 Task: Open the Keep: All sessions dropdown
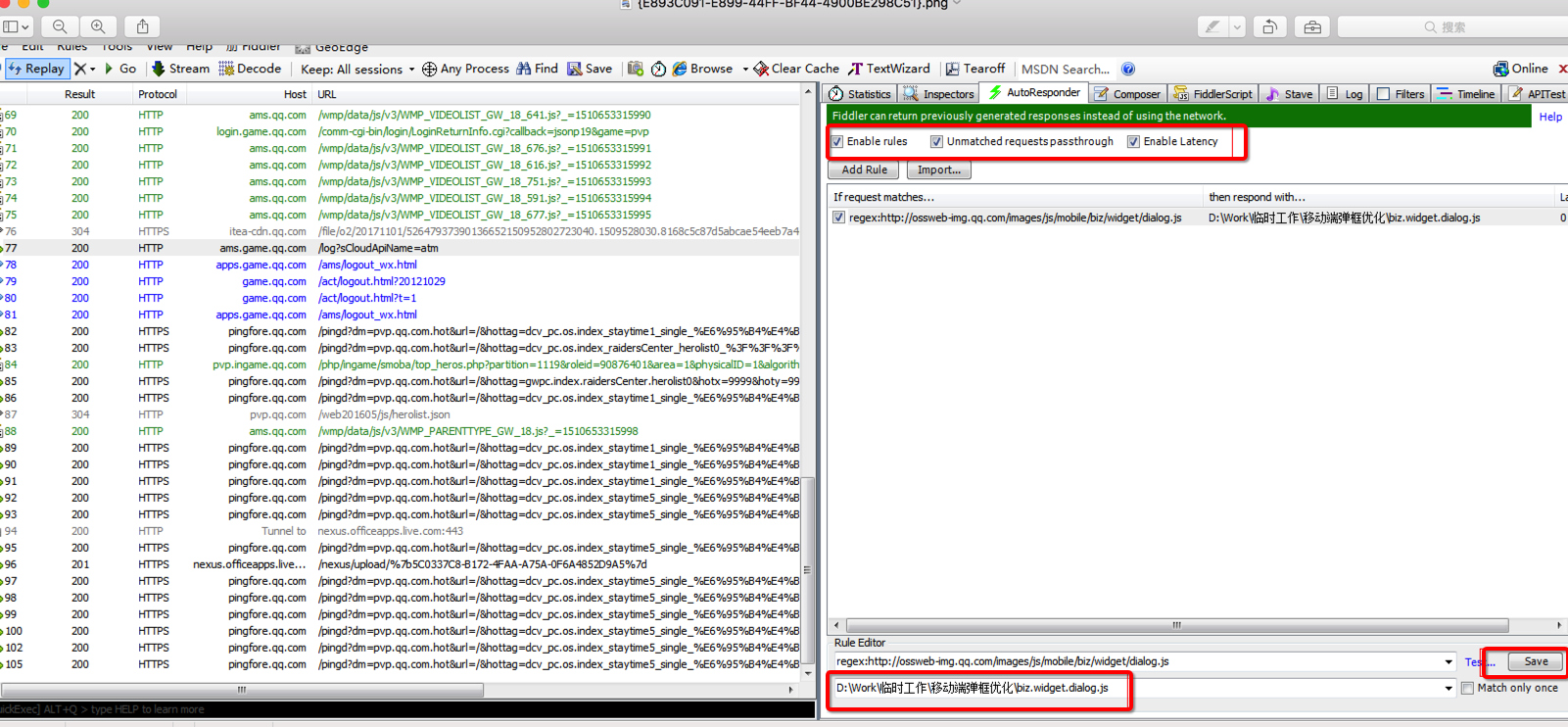357,70
